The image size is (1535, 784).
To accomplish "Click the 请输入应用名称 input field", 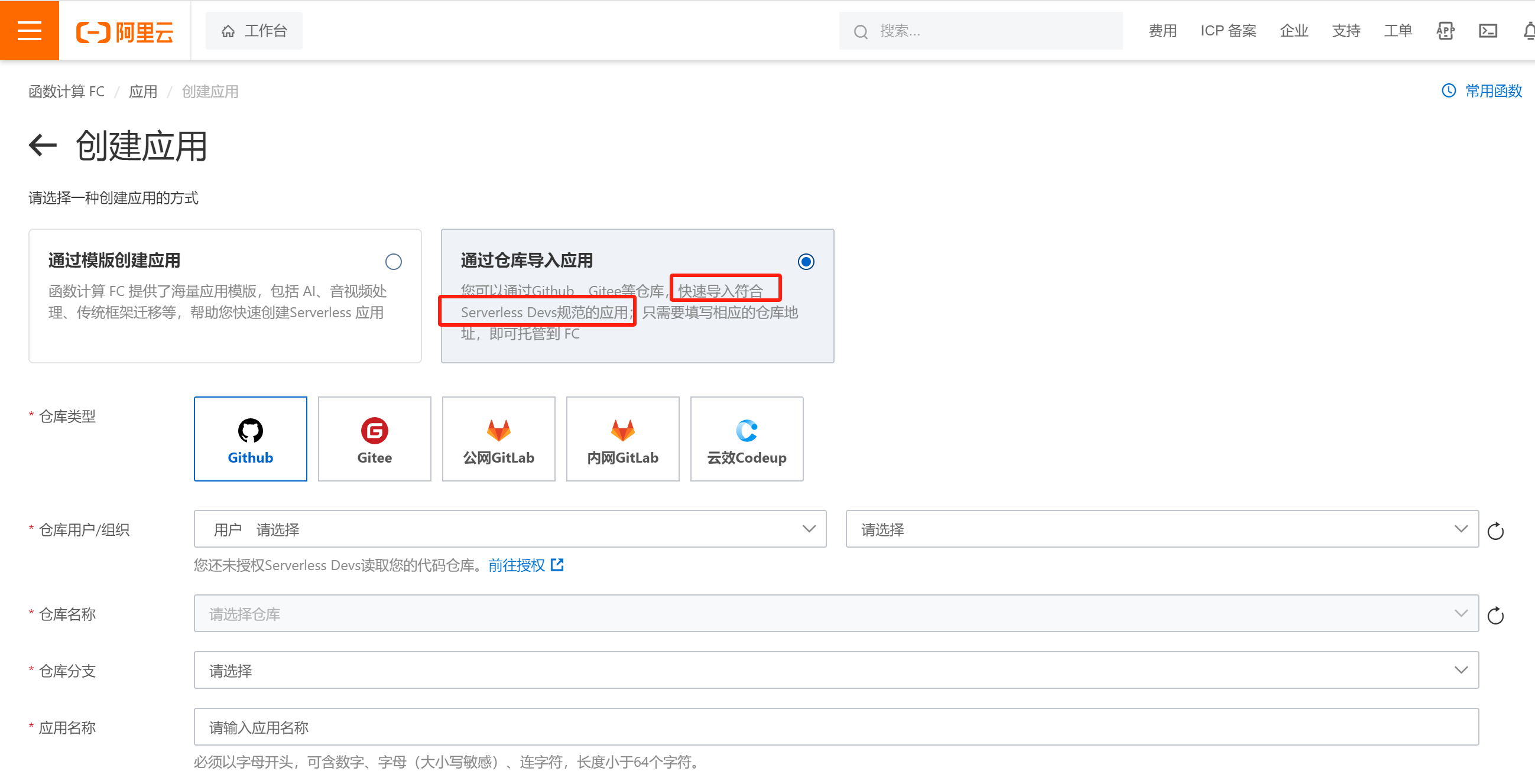I will point(836,727).
